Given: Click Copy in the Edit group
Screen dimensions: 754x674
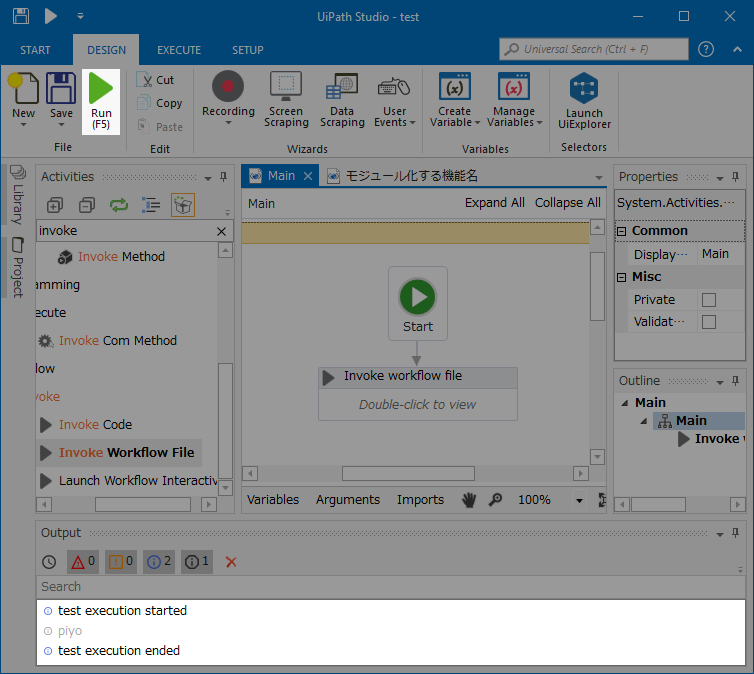Looking at the screenshot, I should pyautogui.click(x=160, y=103).
